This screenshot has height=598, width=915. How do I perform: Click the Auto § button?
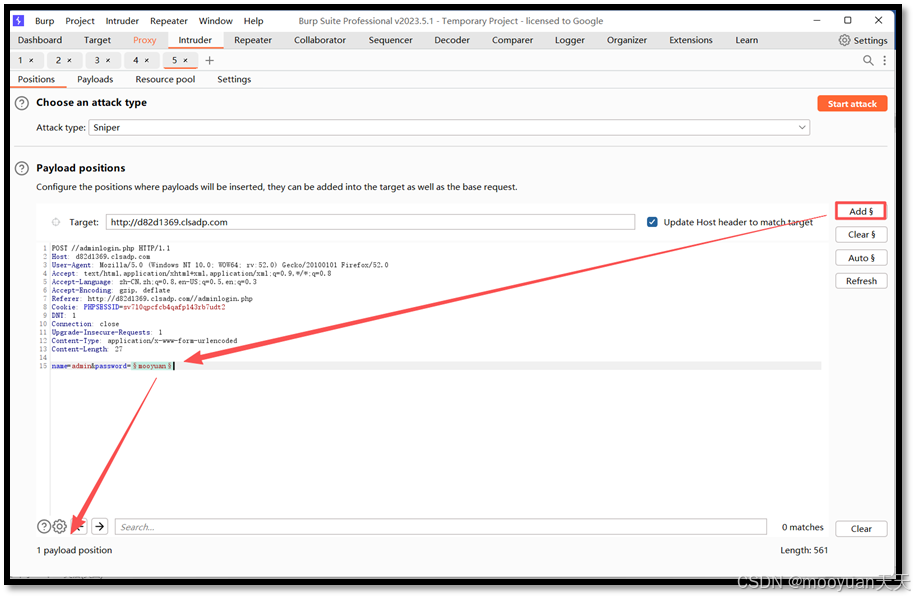coord(861,258)
